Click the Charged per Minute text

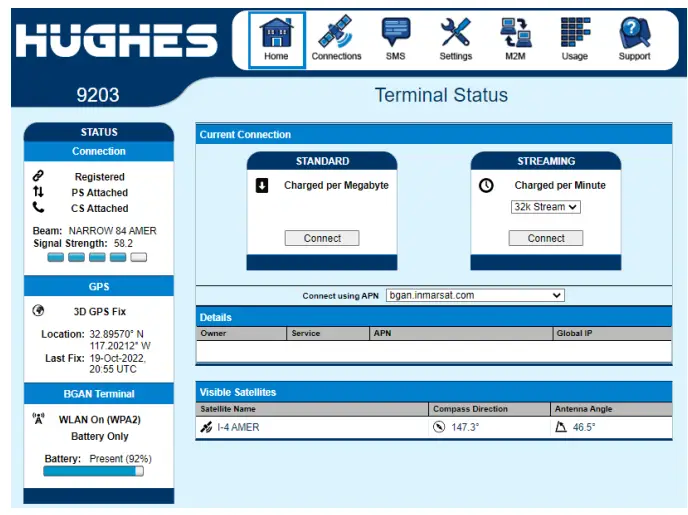tap(560, 186)
